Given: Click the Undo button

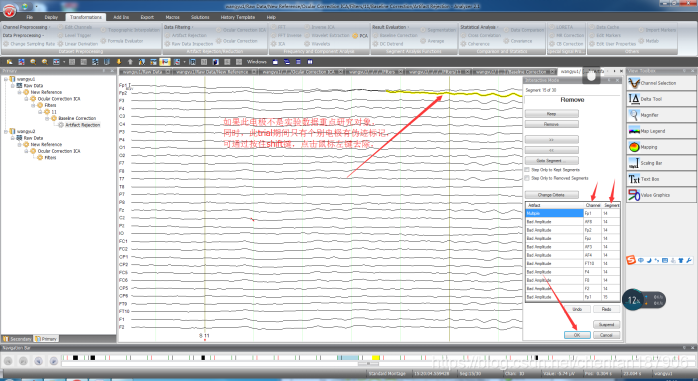Looking at the screenshot, I should (x=577, y=309).
